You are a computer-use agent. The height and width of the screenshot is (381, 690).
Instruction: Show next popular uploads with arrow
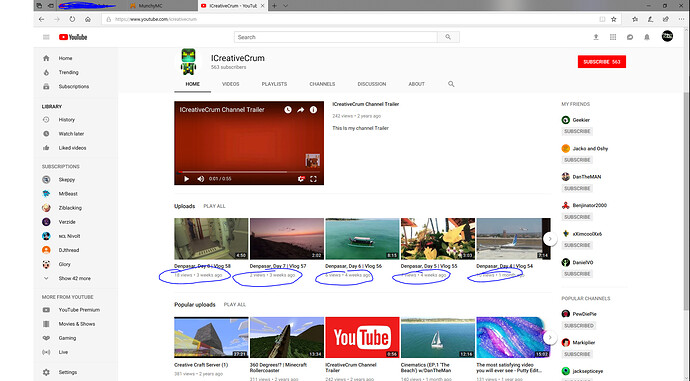point(550,337)
